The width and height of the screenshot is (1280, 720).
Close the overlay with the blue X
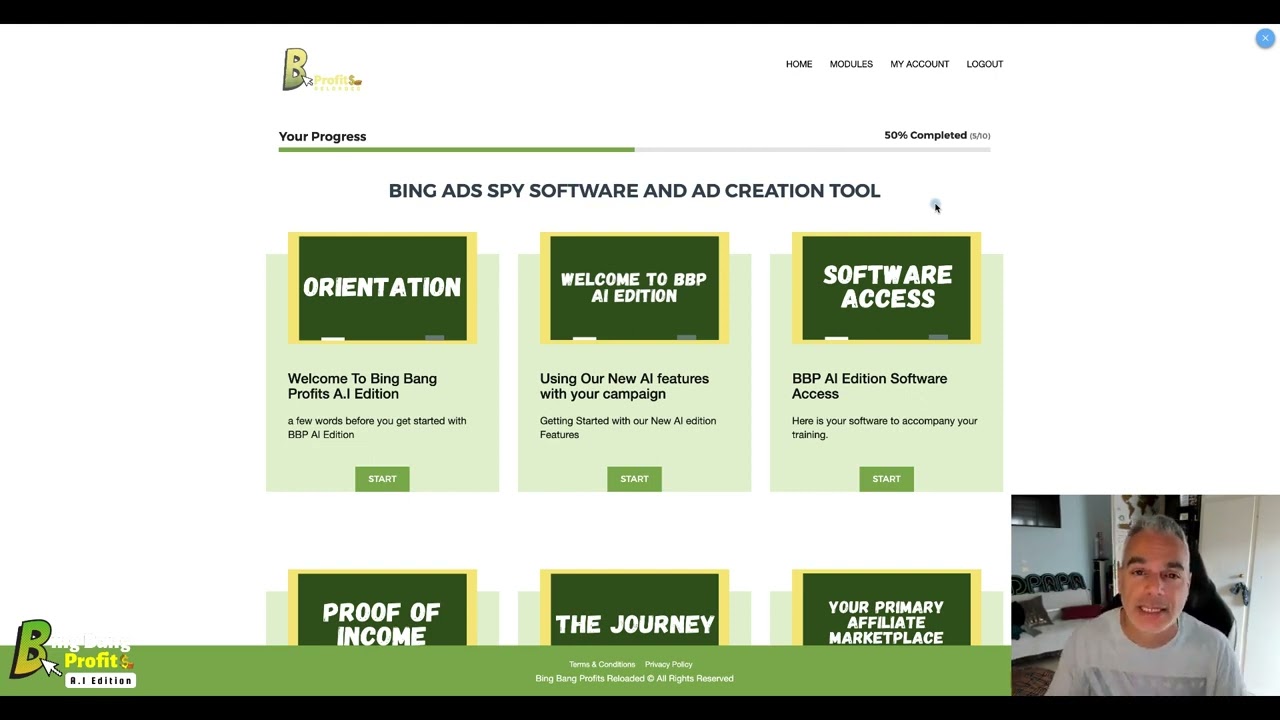tap(1265, 38)
